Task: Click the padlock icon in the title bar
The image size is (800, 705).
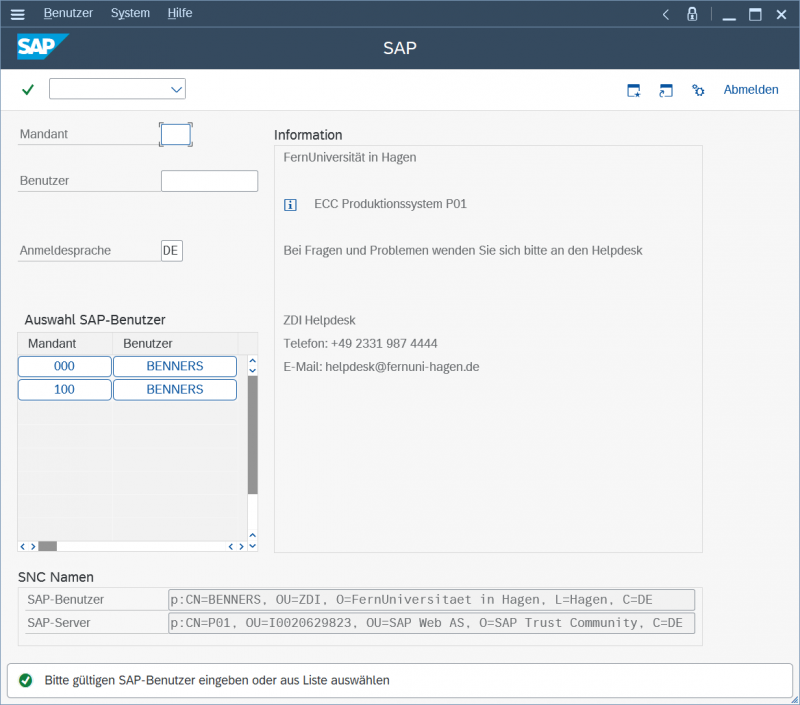Action: (692, 14)
